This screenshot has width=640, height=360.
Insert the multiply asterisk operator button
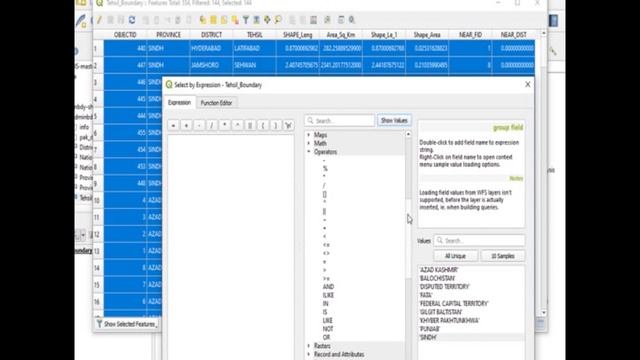click(224, 125)
